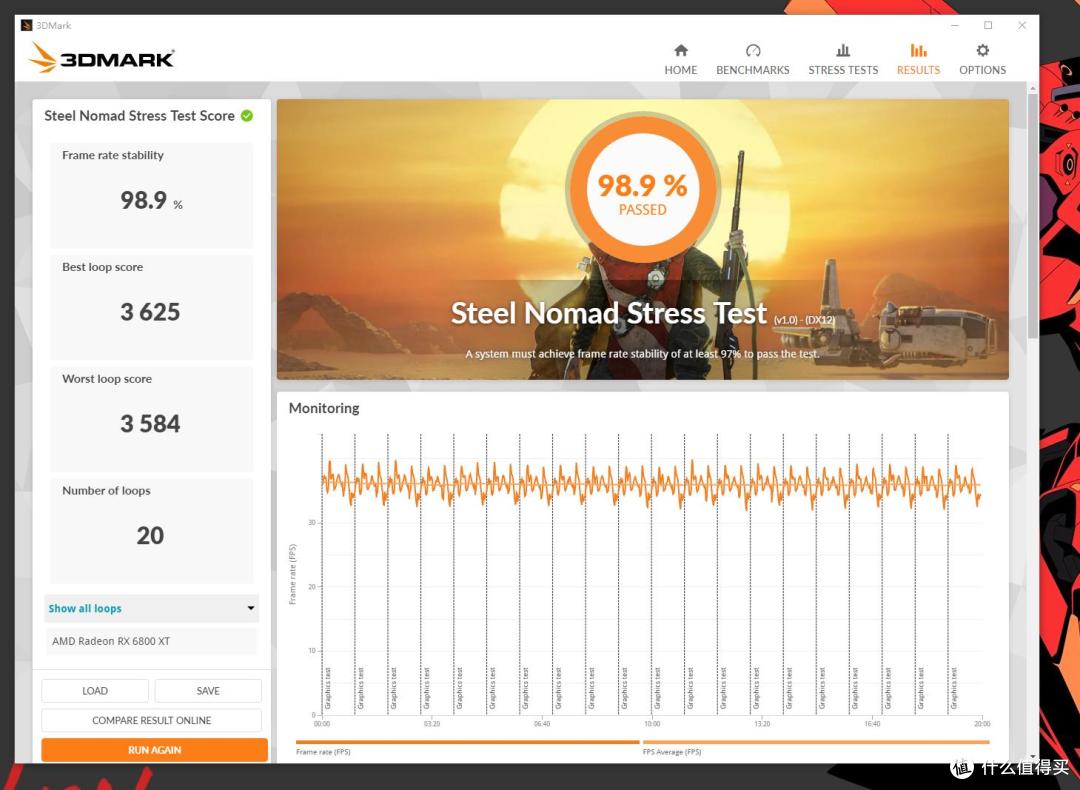Click the FPS Average (FPS) legend bar

(816, 742)
